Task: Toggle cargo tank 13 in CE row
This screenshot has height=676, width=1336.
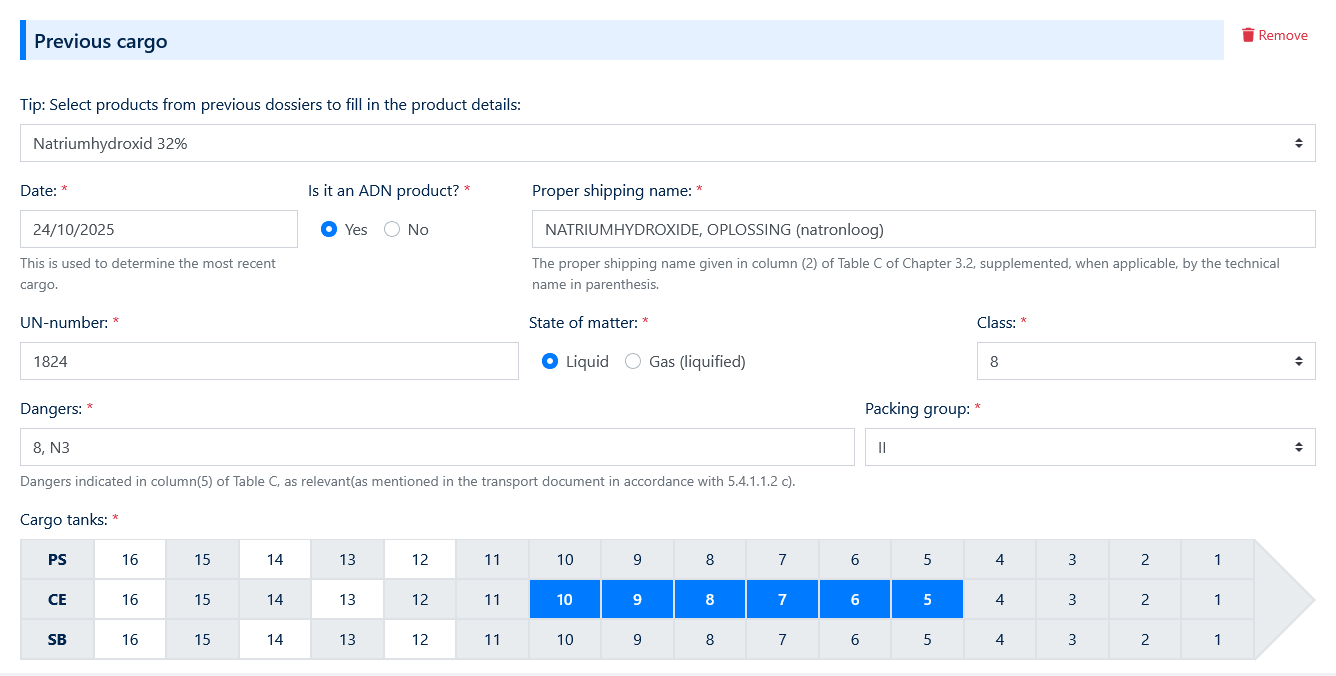Action: (x=347, y=599)
